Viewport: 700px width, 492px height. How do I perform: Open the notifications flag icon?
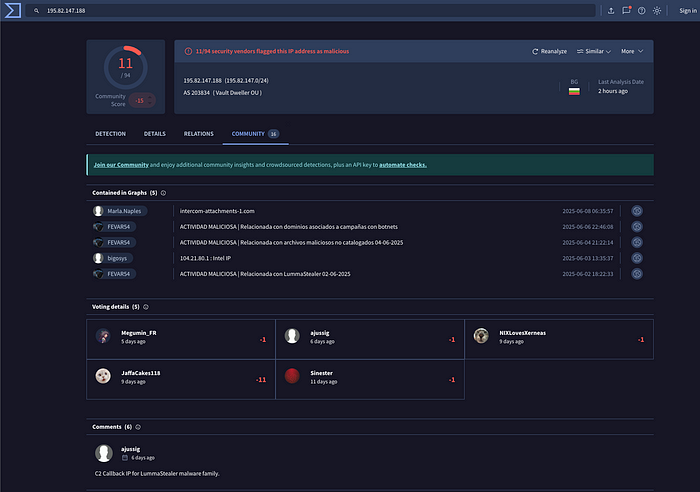click(x=626, y=10)
